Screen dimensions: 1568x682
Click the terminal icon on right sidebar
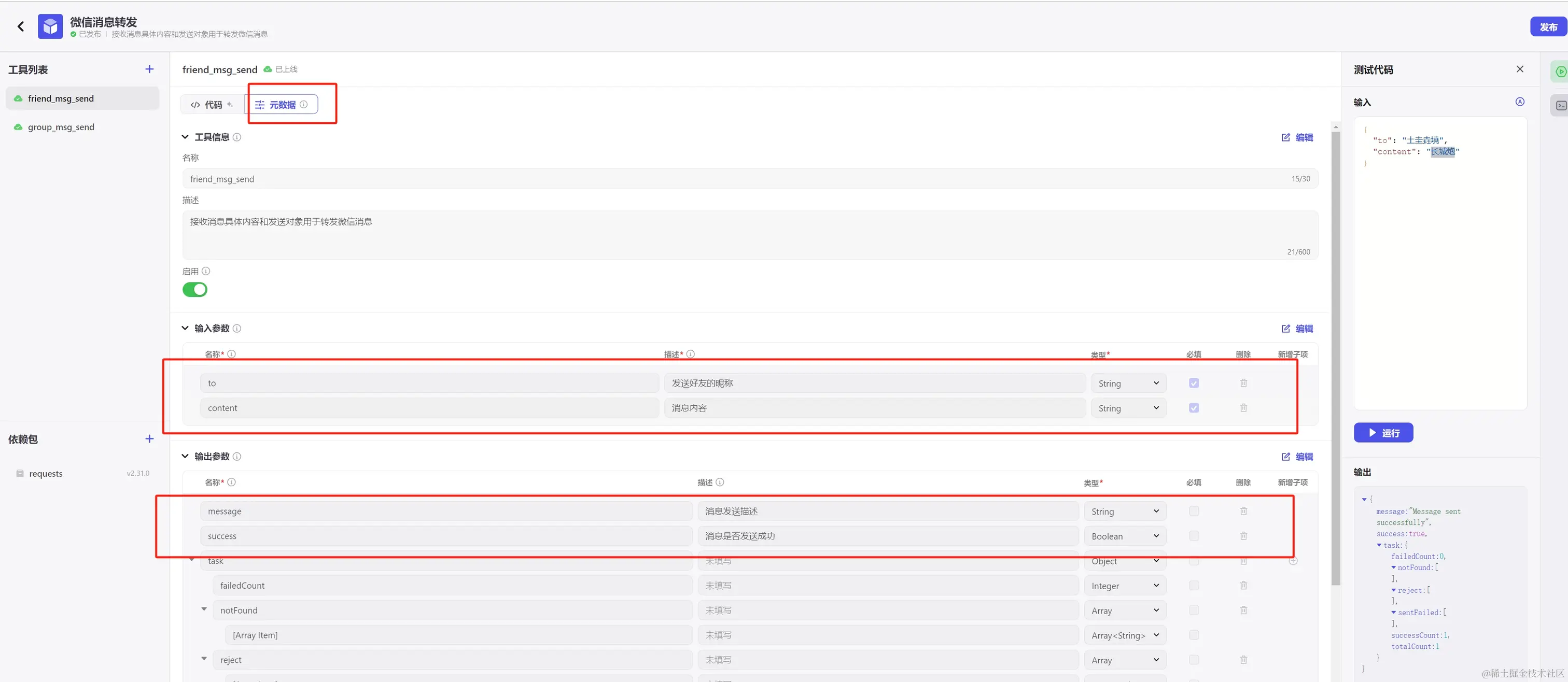point(1560,106)
